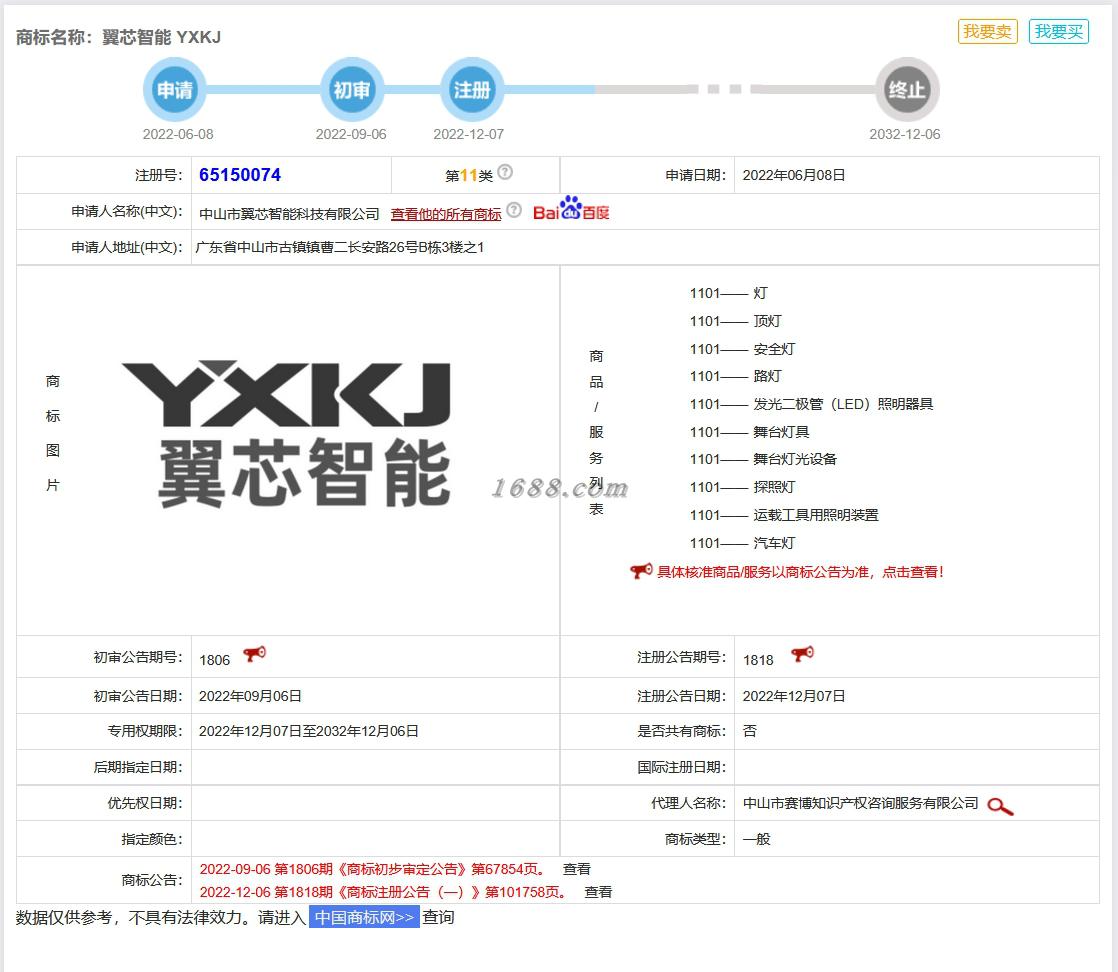Select goods item 顶灯

(x=767, y=322)
